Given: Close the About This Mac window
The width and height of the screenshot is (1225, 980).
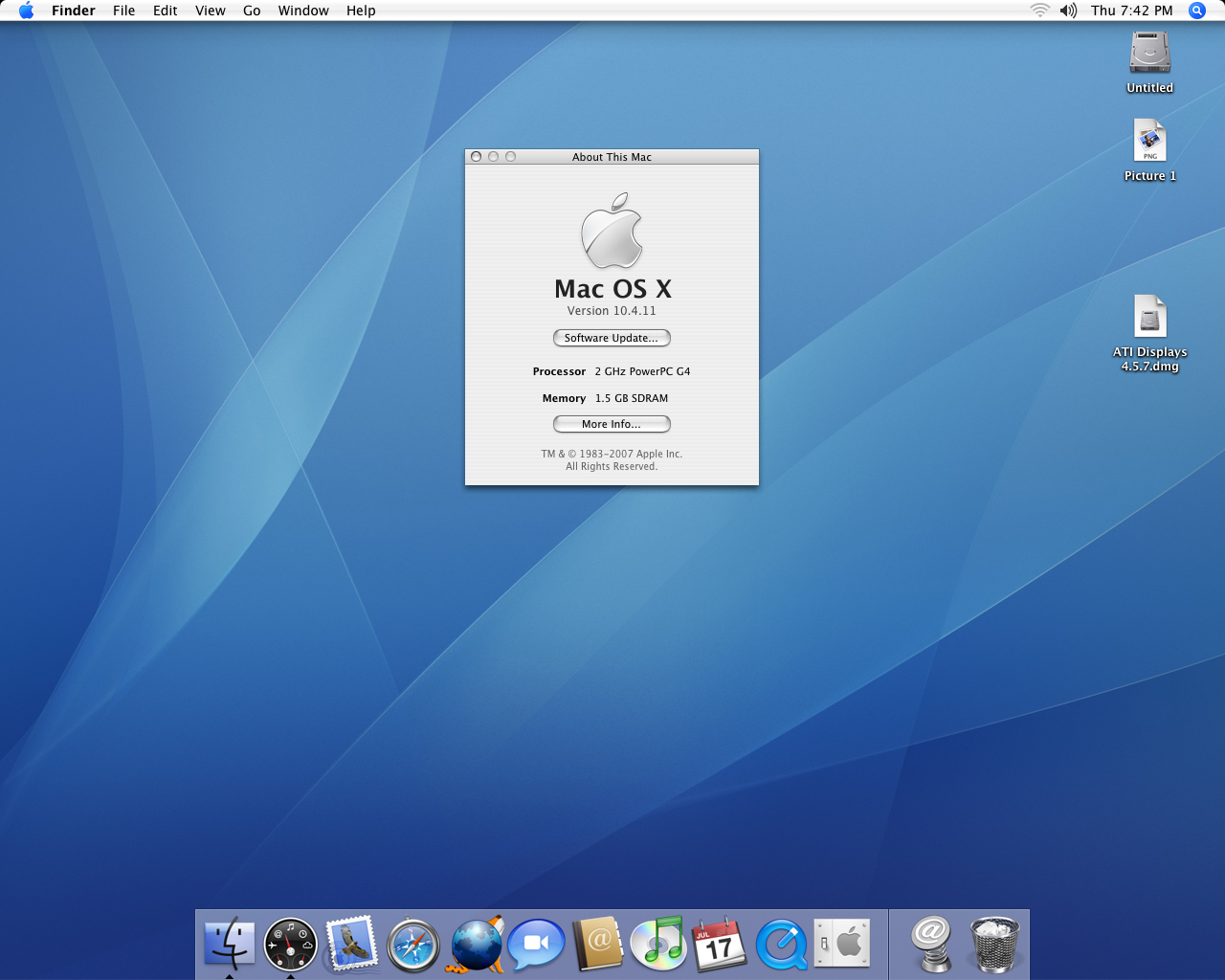Looking at the screenshot, I should tap(476, 157).
